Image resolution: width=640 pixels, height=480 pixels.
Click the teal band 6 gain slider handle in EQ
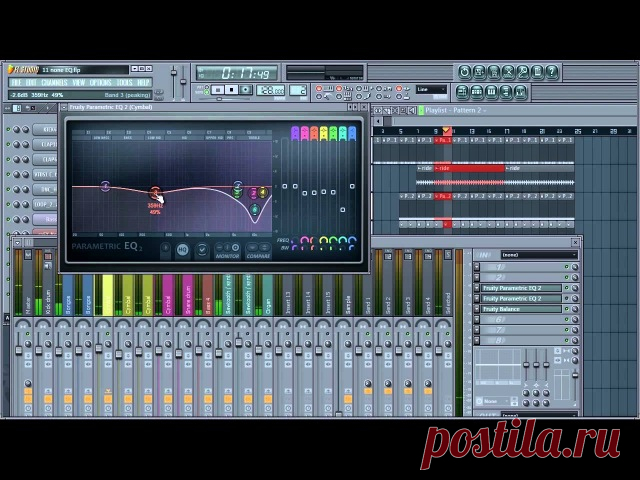(x=342, y=210)
